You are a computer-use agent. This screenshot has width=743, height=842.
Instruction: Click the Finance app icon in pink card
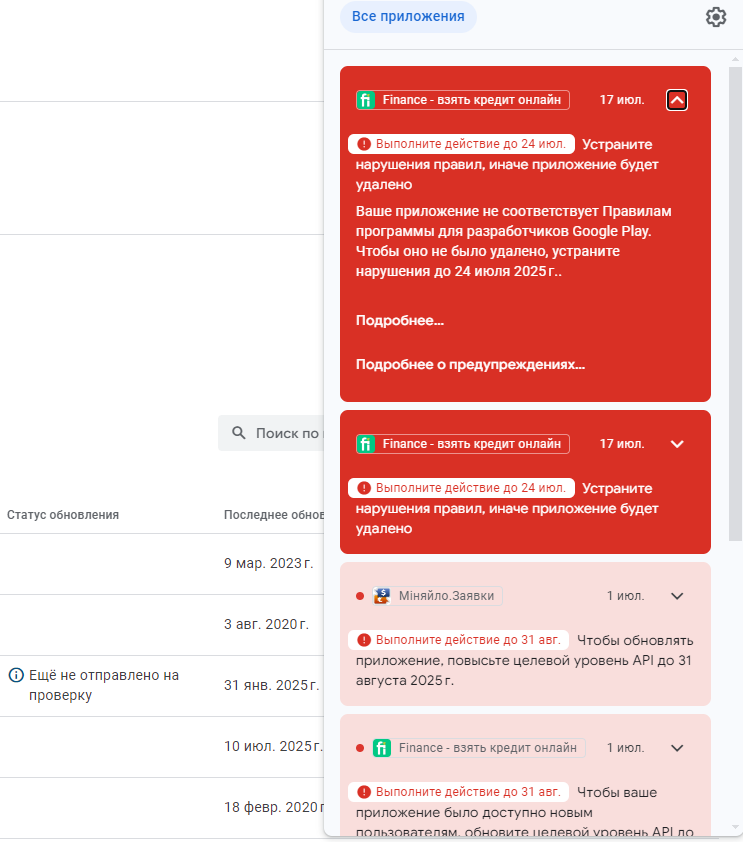382,748
